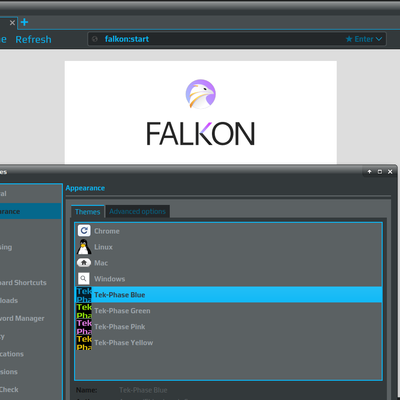Select the Tek-Phase Yellow theme
The width and height of the screenshot is (400, 400).
229,343
